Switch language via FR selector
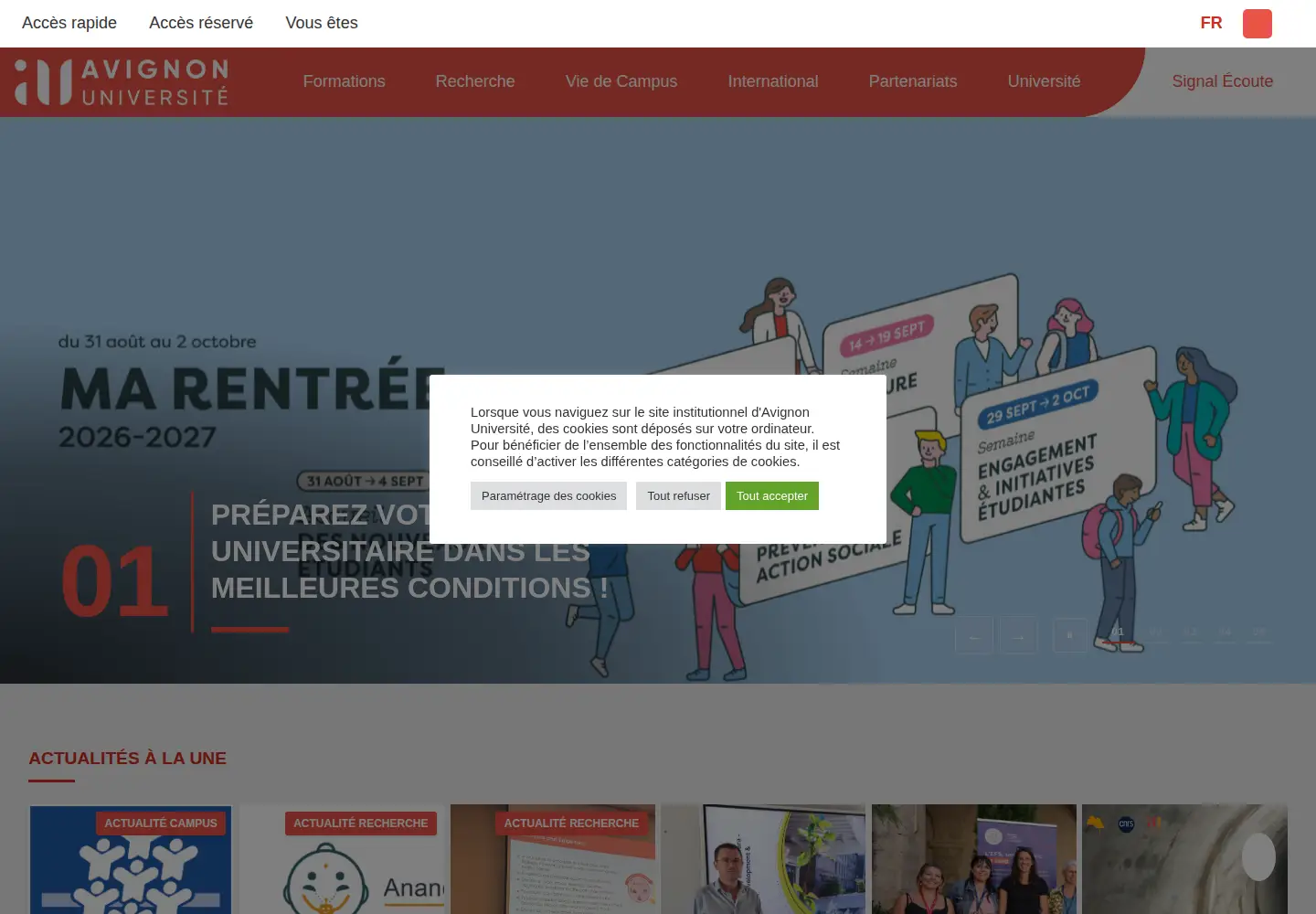 pyautogui.click(x=1211, y=23)
